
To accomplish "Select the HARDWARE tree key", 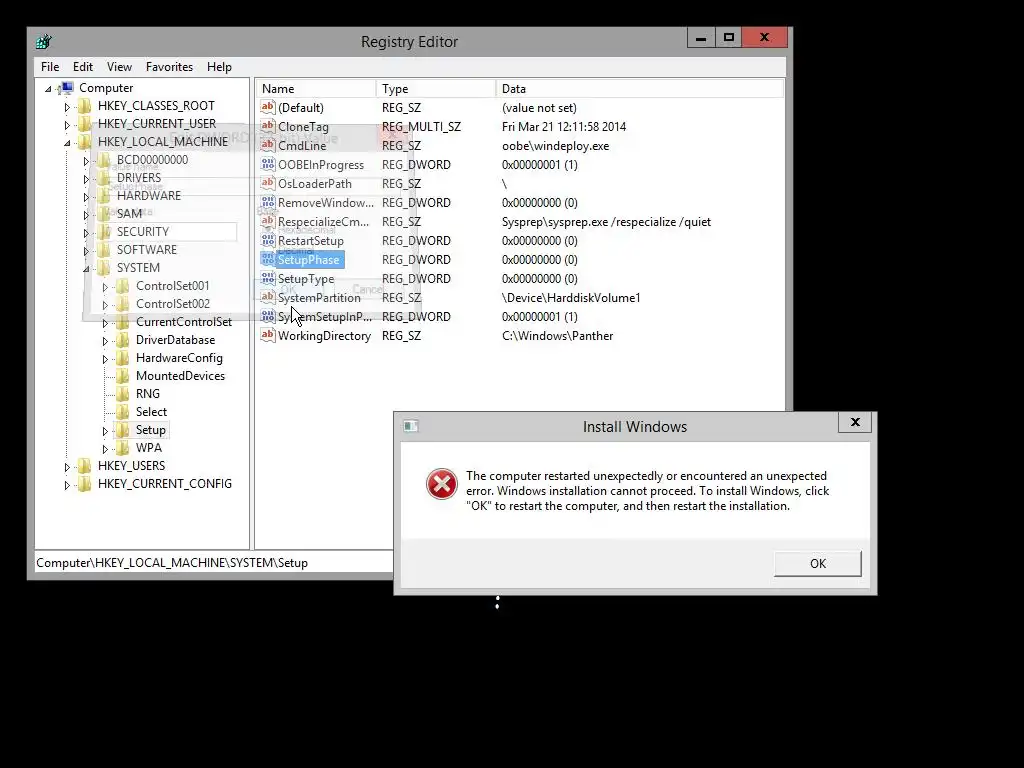I will (x=149, y=195).
